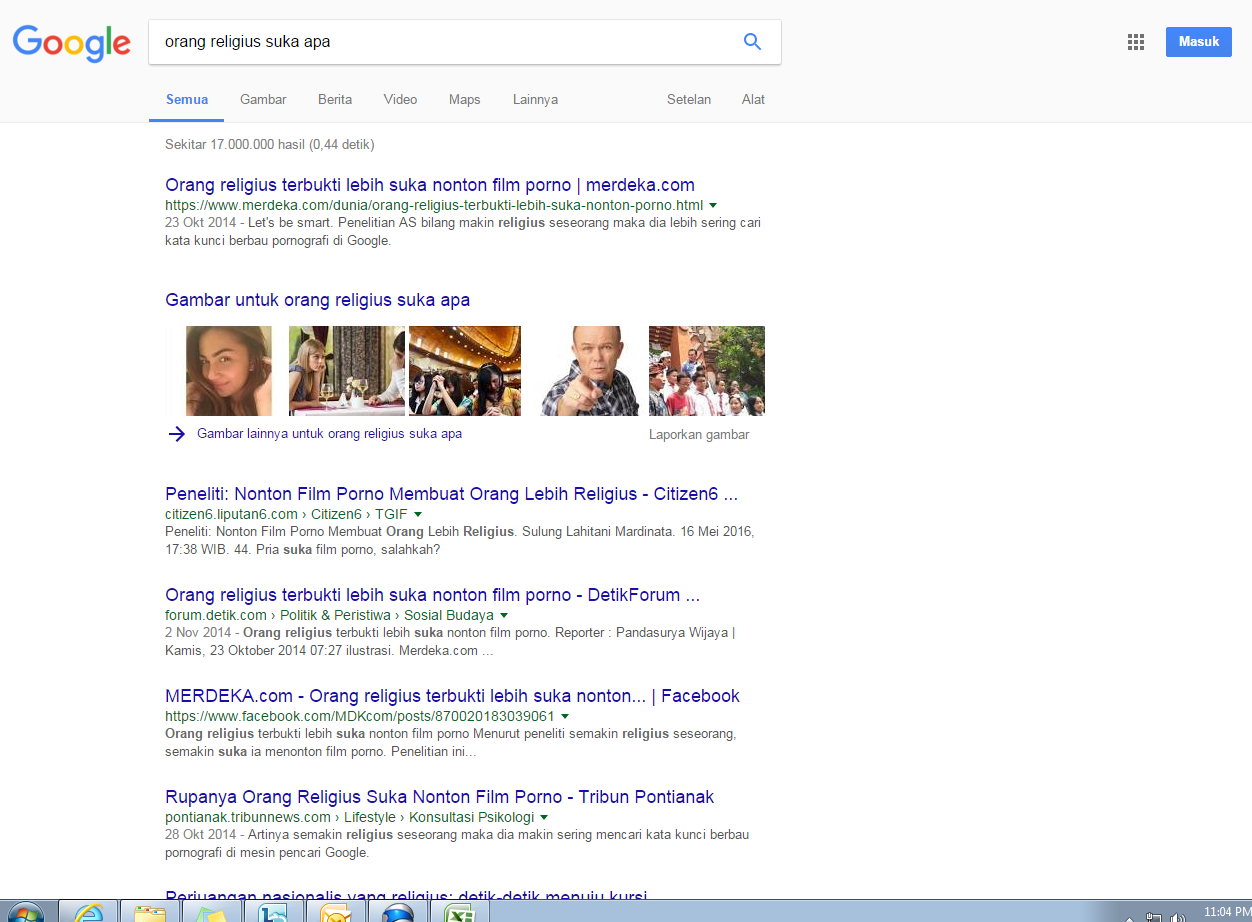Open the Windows Start button

coord(24,913)
